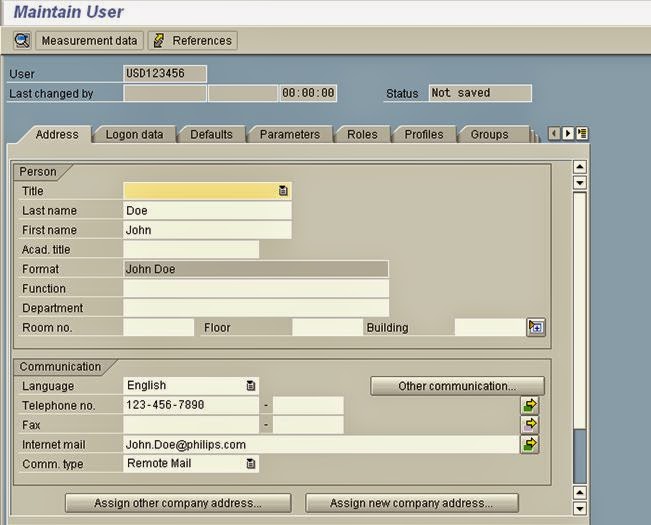
Task: Click the more email addresses arrow icon
Action: 529,444
